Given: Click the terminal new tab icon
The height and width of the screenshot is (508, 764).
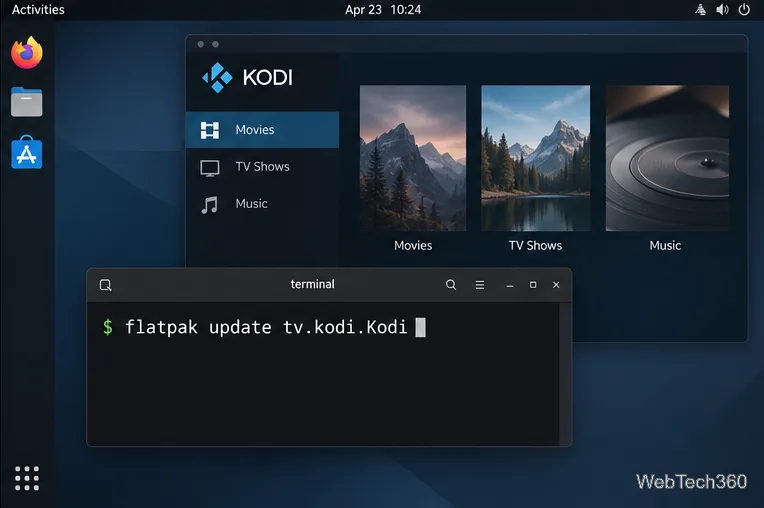Looking at the screenshot, I should point(106,285).
